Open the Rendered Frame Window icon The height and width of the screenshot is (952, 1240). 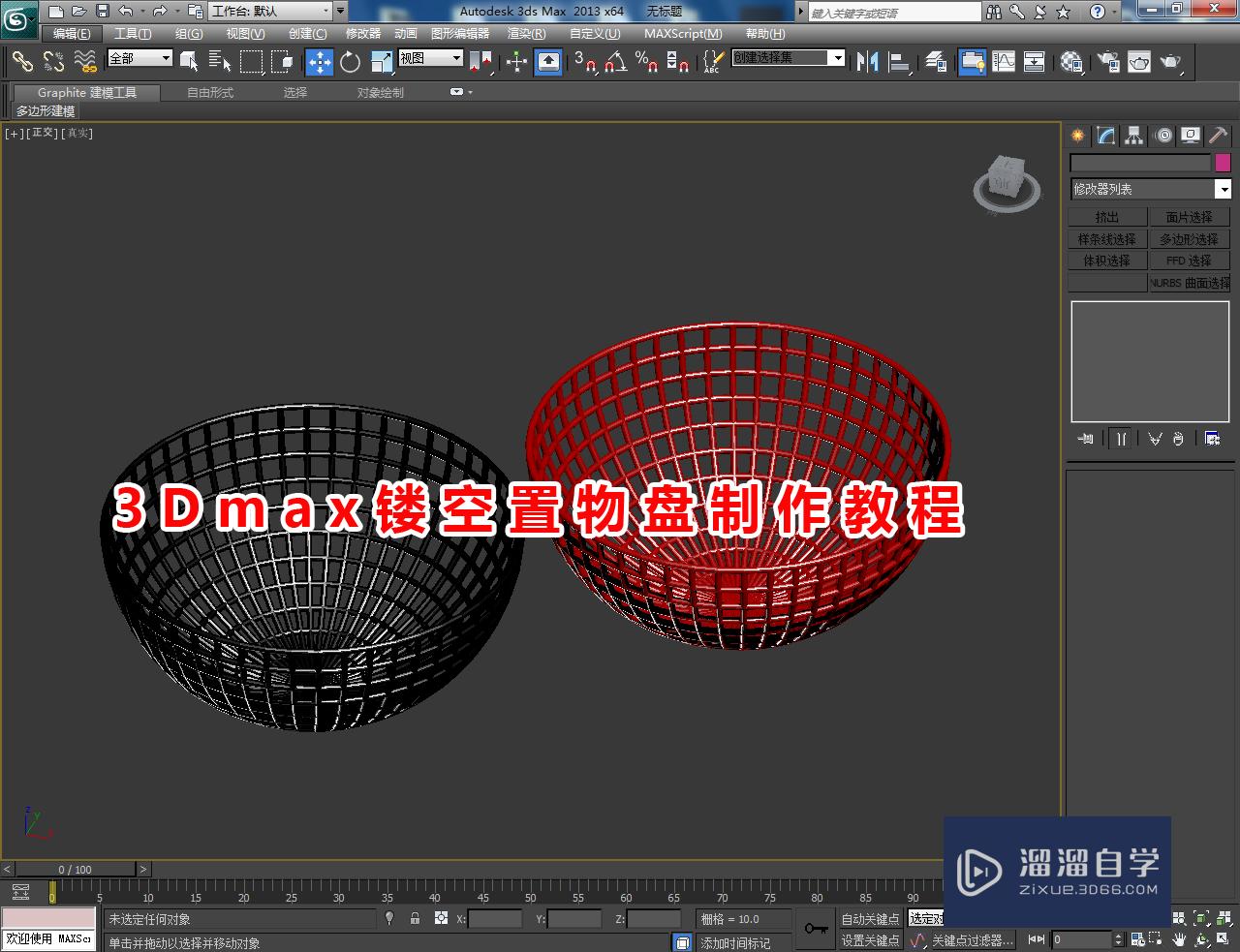[x=1139, y=62]
